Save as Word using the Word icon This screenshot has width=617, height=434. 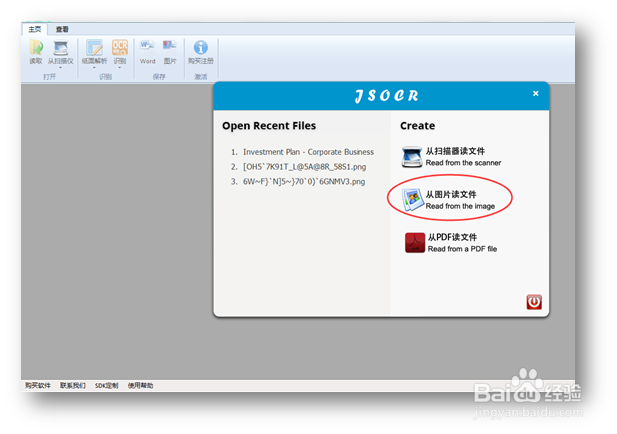[x=147, y=47]
